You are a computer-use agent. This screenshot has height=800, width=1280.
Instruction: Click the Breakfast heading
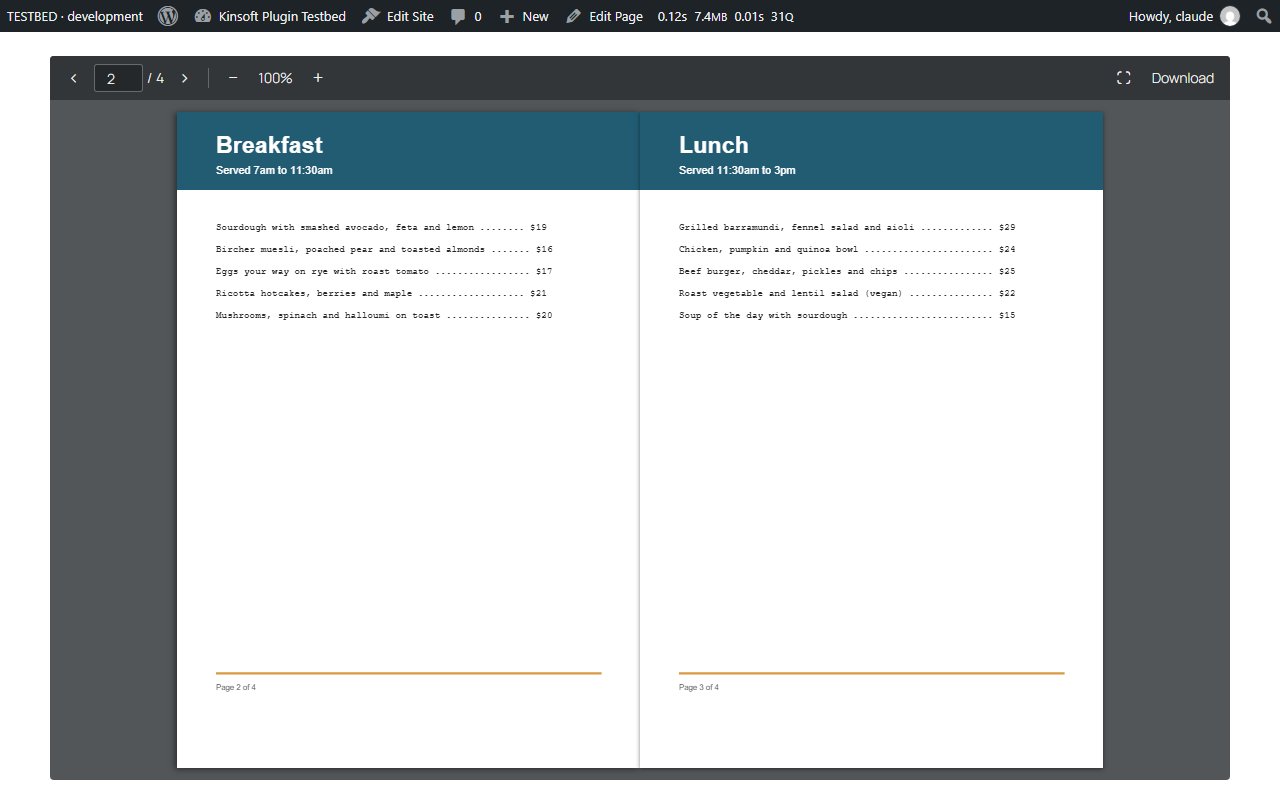tap(269, 145)
